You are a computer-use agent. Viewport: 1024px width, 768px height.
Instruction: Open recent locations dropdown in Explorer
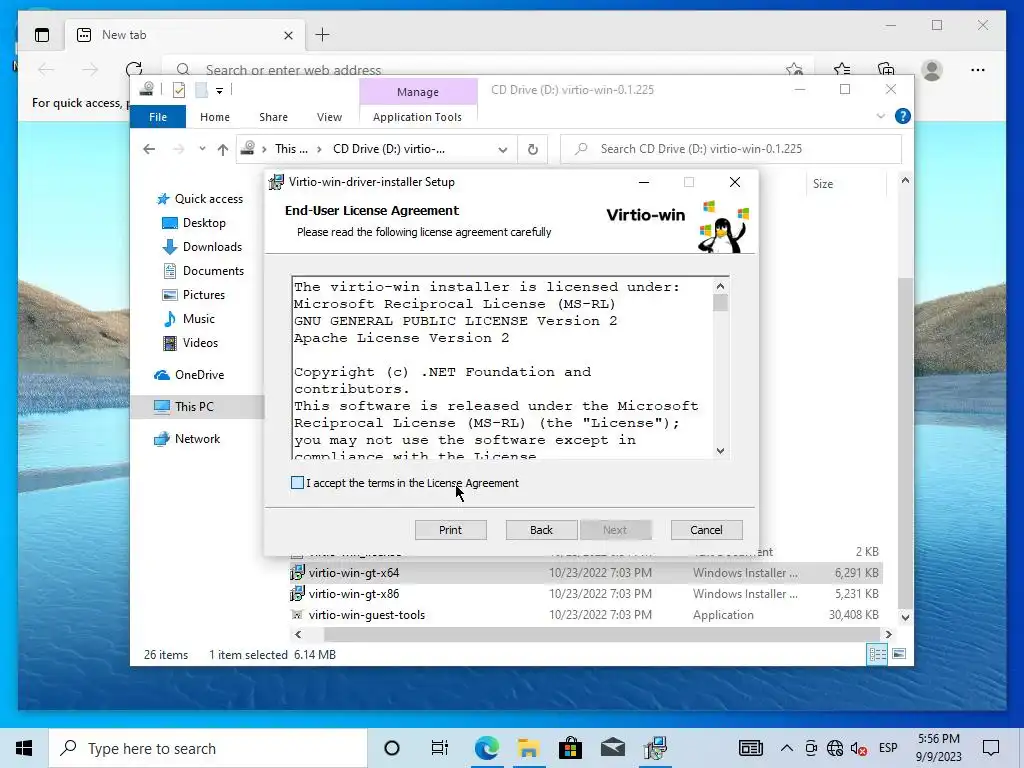[x=202, y=149]
